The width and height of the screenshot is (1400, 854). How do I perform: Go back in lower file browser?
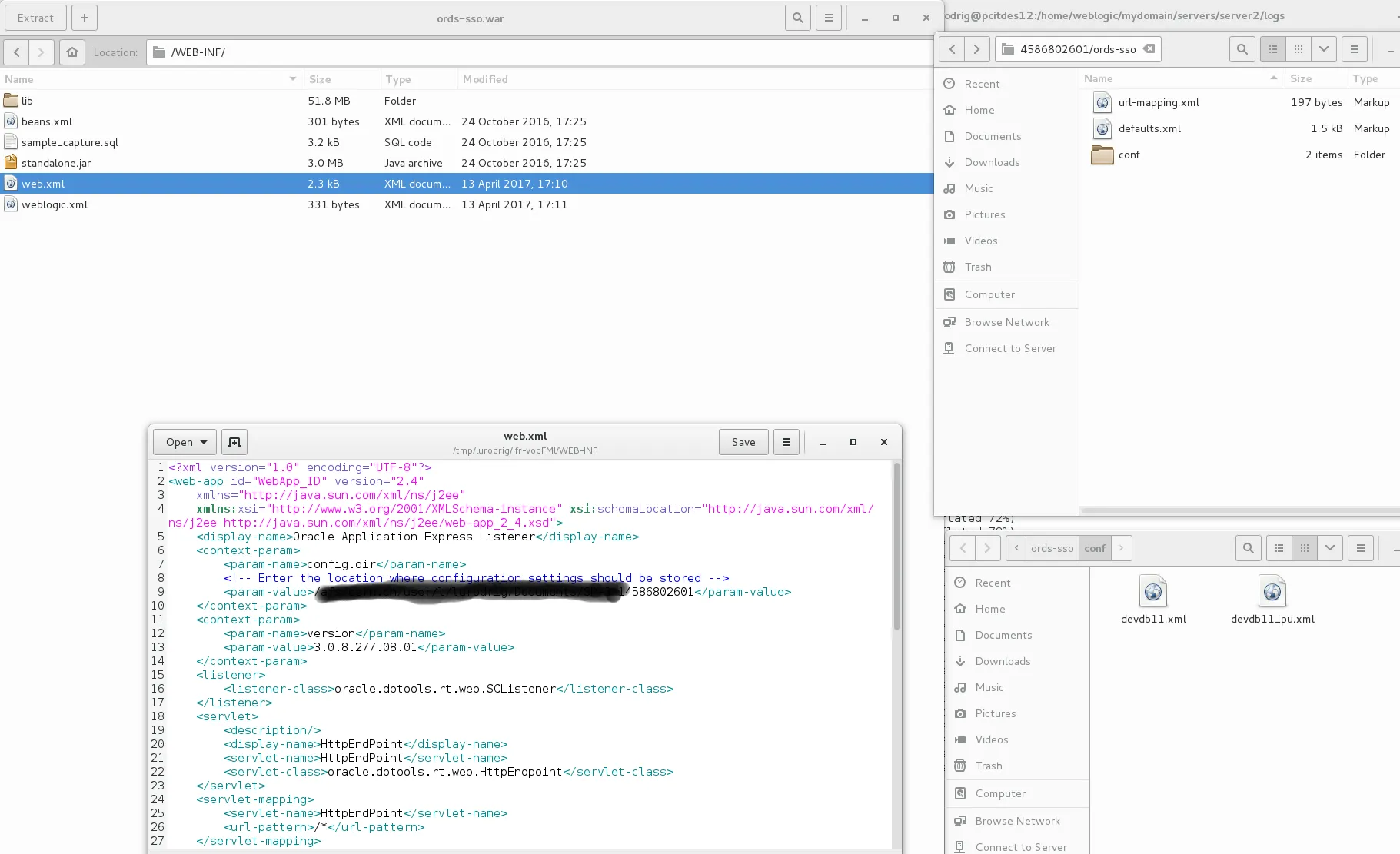pyautogui.click(x=963, y=548)
